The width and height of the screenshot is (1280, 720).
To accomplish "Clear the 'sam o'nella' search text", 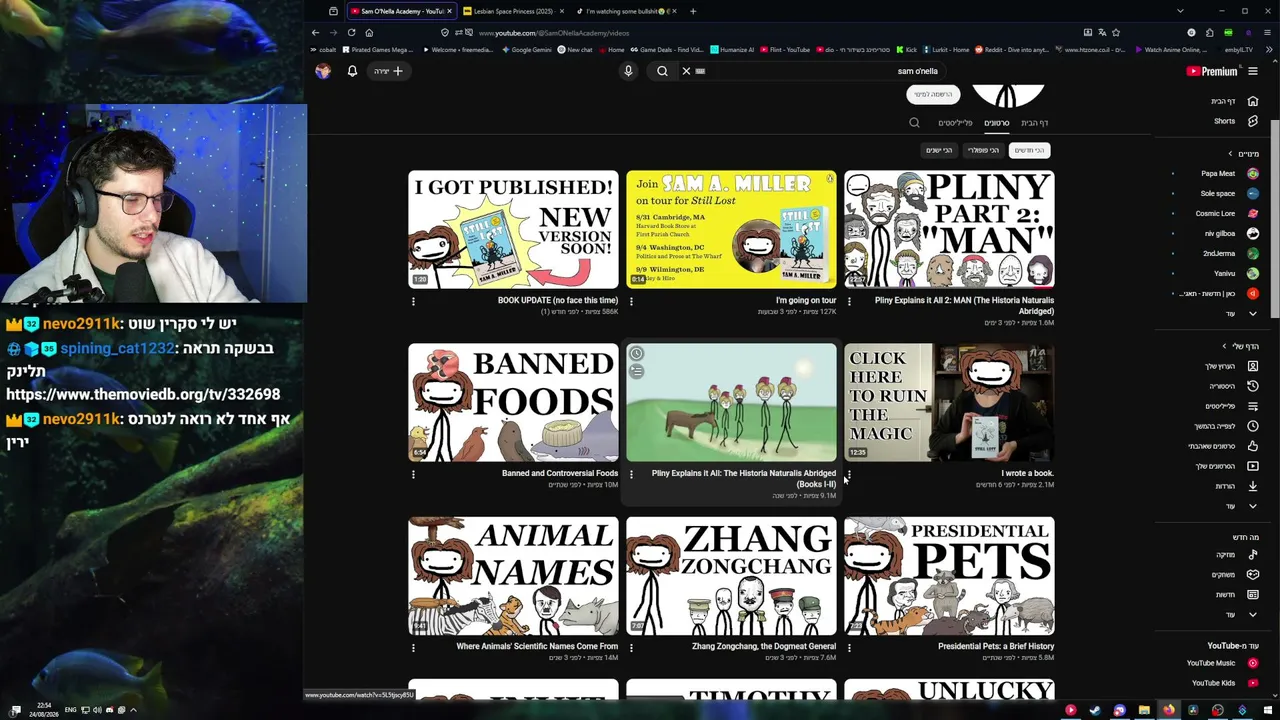I will 686,71.
